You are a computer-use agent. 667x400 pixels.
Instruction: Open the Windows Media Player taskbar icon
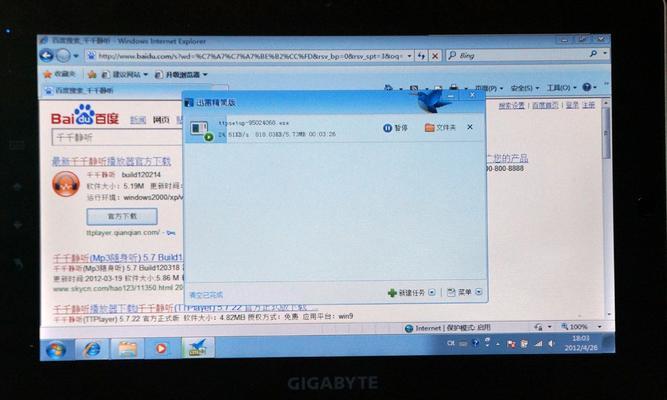[x=162, y=349]
